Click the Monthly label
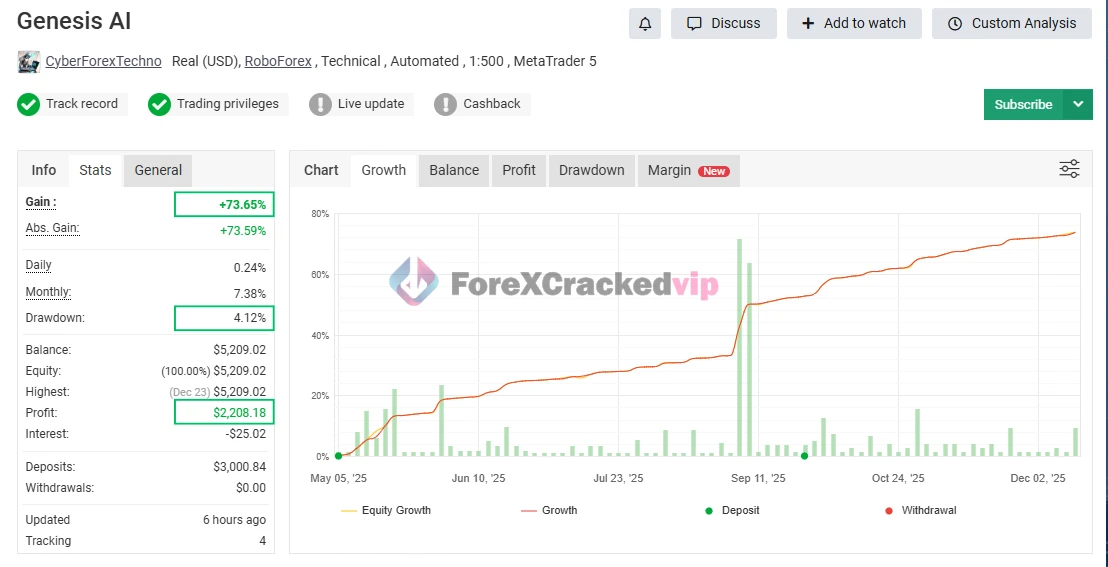The width and height of the screenshot is (1108, 567). 48,292
